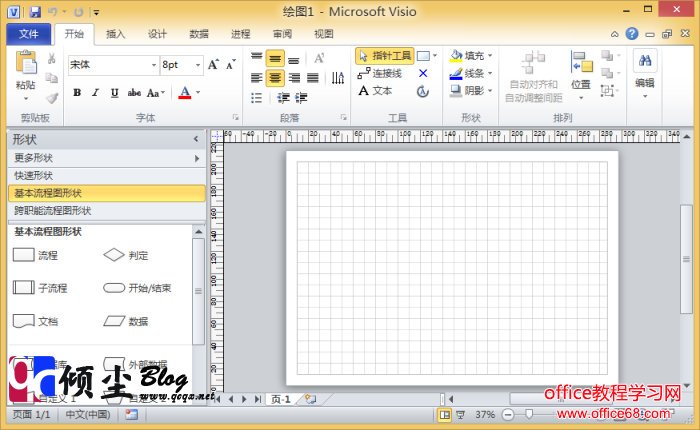Click the Bullets list icon
Screen dimensions: 700x430
[256, 98]
